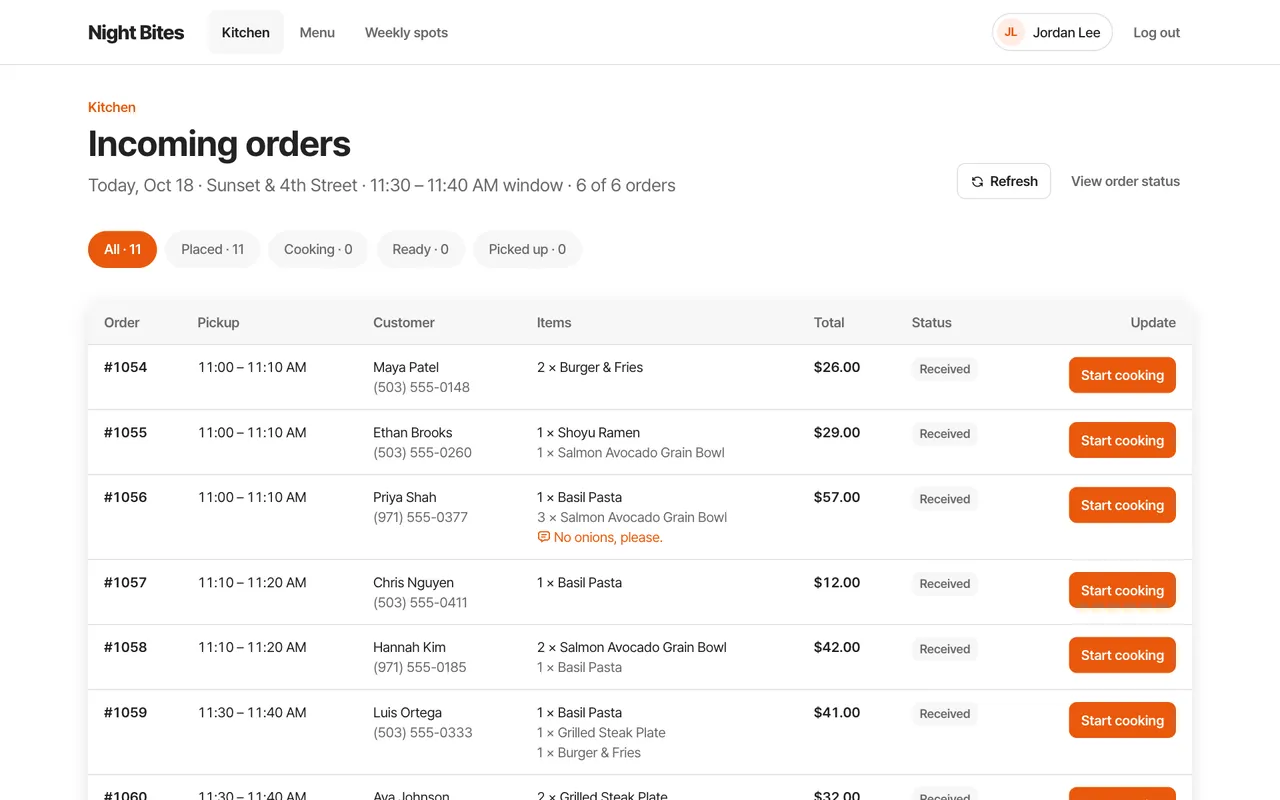1280x800 pixels.
Task: Click phone number (503) 555-0260
Action: coord(422,452)
